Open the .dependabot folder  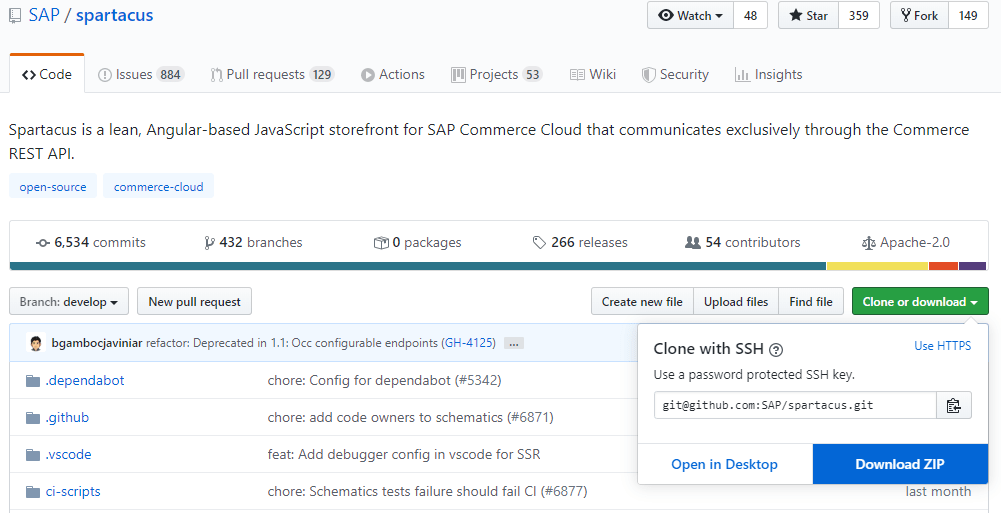pyautogui.click(x=85, y=380)
